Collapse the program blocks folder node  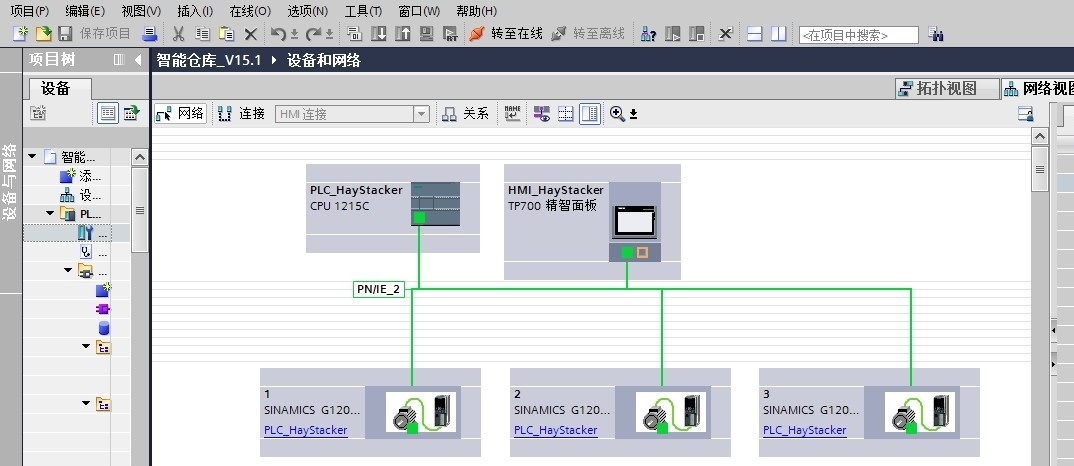68,271
